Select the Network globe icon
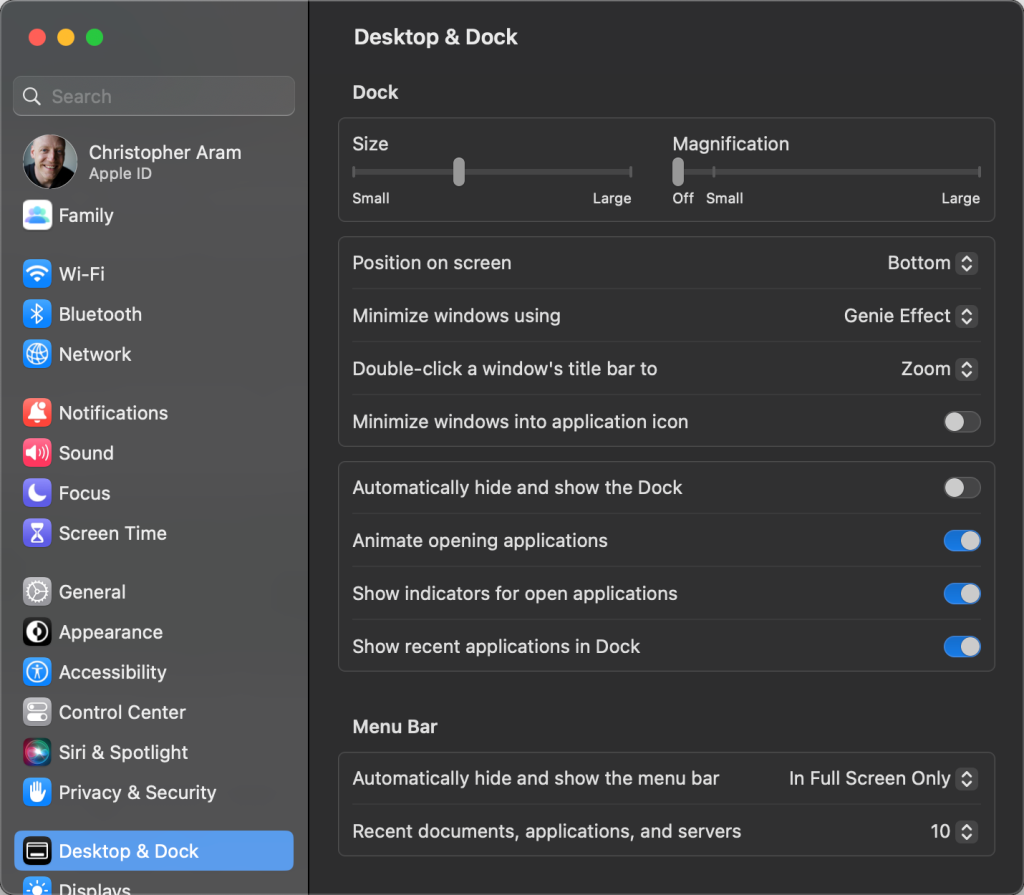The width and height of the screenshot is (1024, 895). point(37,354)
